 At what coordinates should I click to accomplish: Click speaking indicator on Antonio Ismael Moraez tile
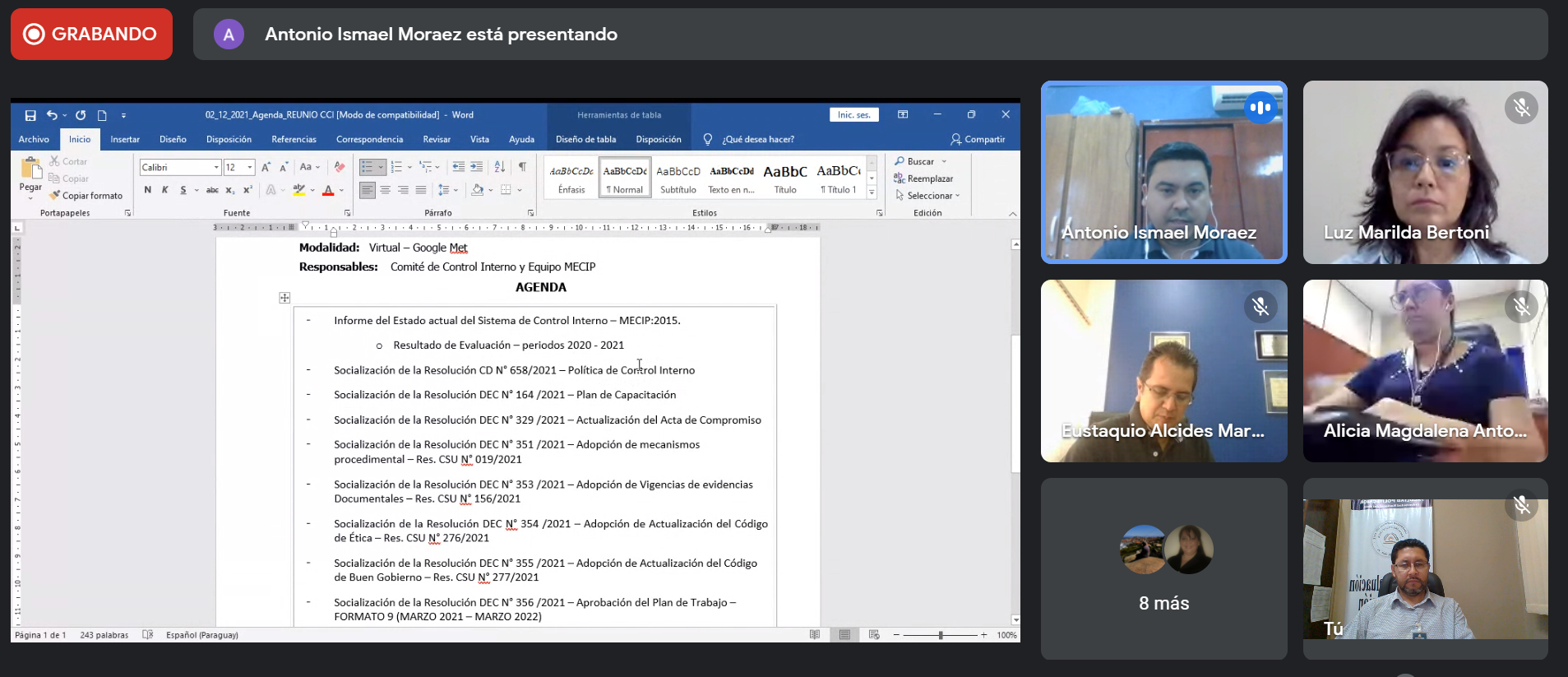click(1260, 108)
